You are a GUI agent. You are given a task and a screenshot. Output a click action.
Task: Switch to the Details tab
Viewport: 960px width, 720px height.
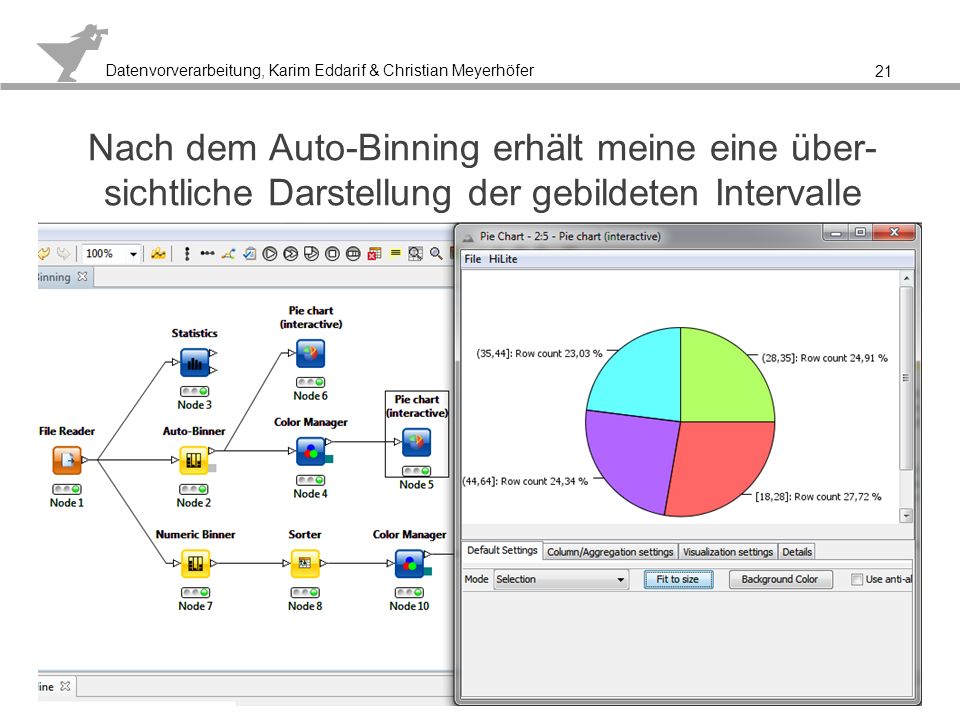[x=797, y=552]
